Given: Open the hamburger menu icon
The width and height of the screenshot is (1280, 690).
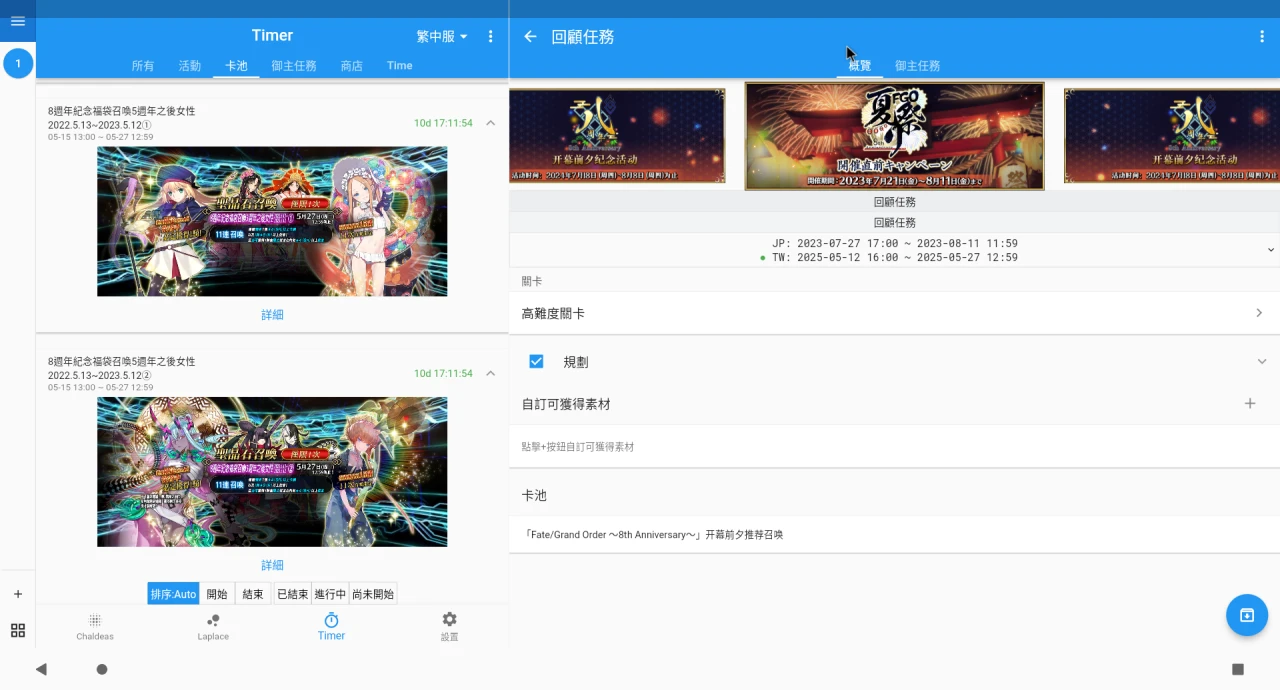Looking at the screenshot, I should click(17, 21).
